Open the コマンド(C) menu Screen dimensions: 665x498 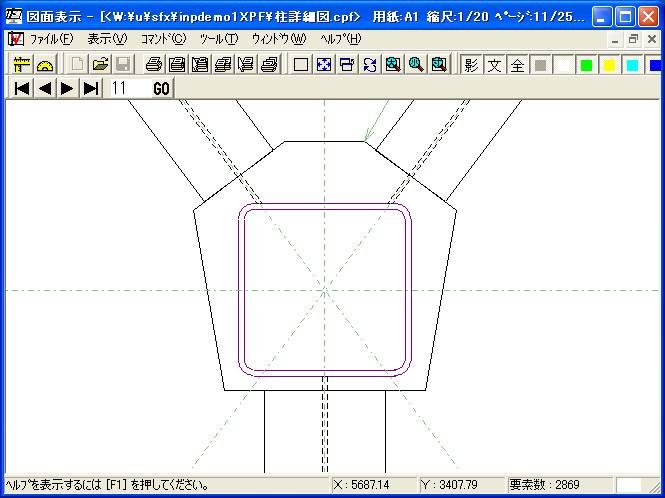[164, 39]
